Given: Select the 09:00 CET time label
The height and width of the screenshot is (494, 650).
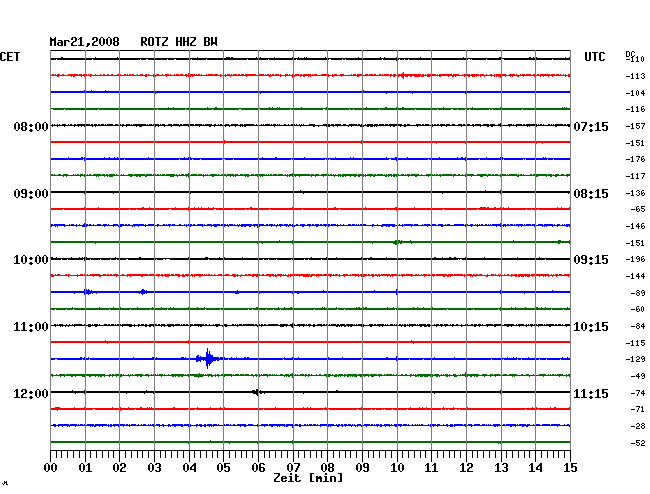Looking at the screenshot, I should pyautogui.click(x=31, y=194).
